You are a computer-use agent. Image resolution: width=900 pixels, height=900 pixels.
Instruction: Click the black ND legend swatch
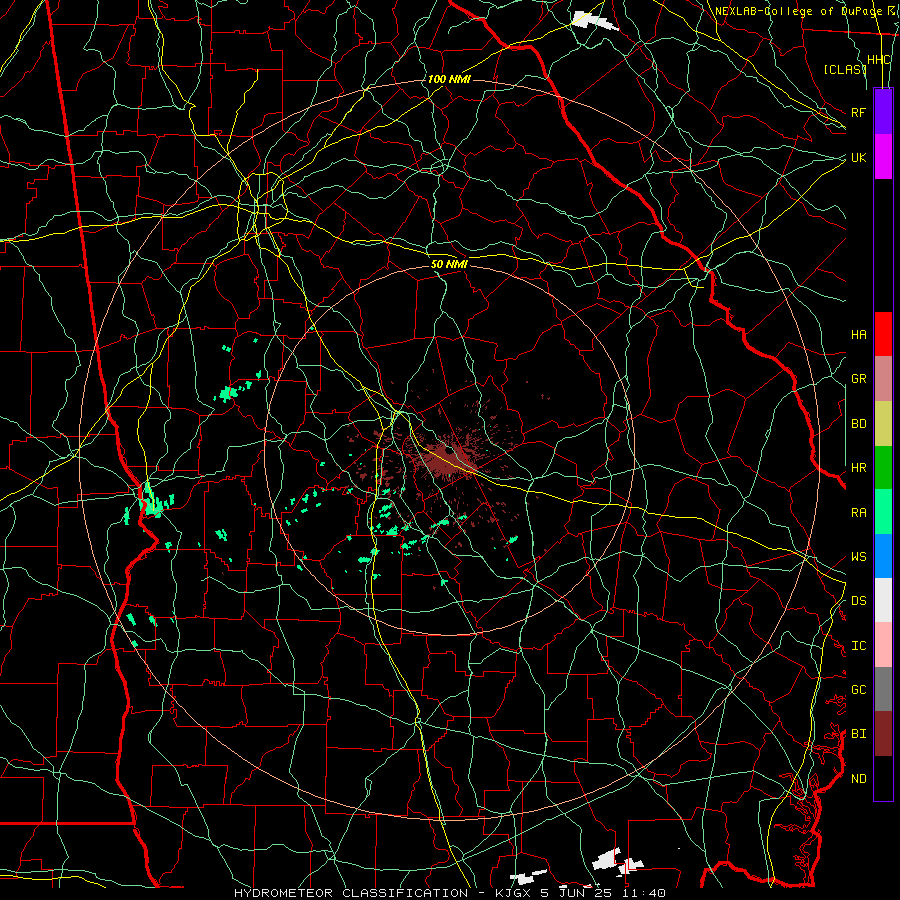[883, 778]
